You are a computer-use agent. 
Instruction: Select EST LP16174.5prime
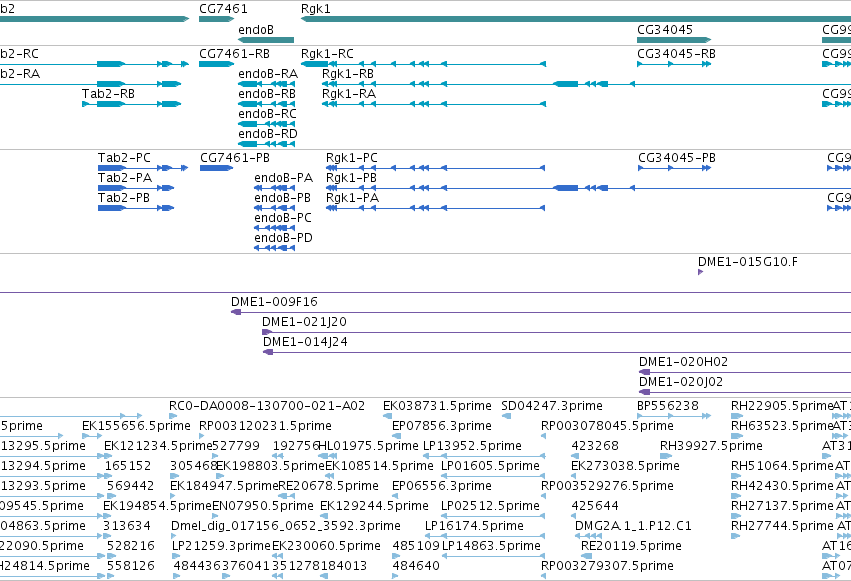click(x=474, y=527)
